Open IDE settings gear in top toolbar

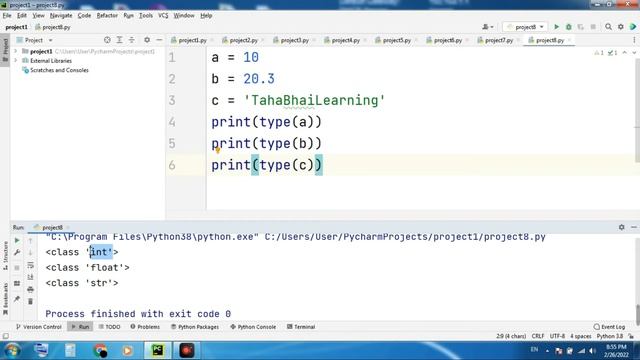click(x=620, y=27)
